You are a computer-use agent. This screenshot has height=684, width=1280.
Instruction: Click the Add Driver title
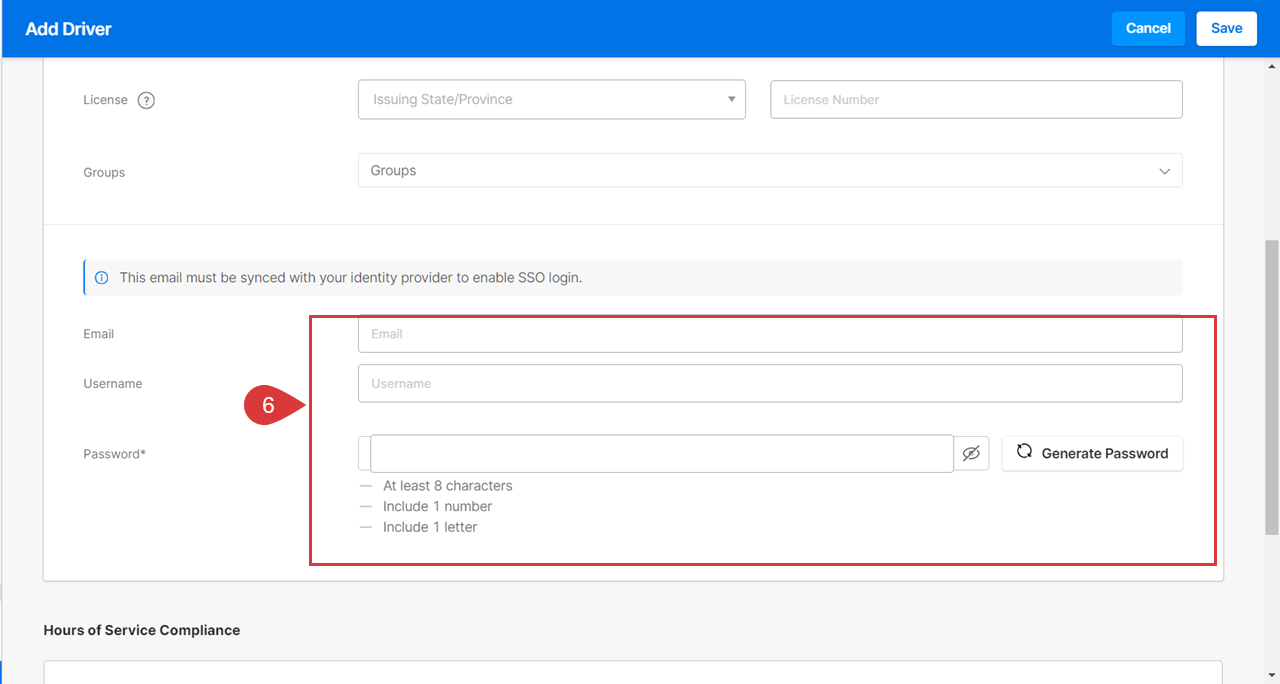[x=68, y=29]
